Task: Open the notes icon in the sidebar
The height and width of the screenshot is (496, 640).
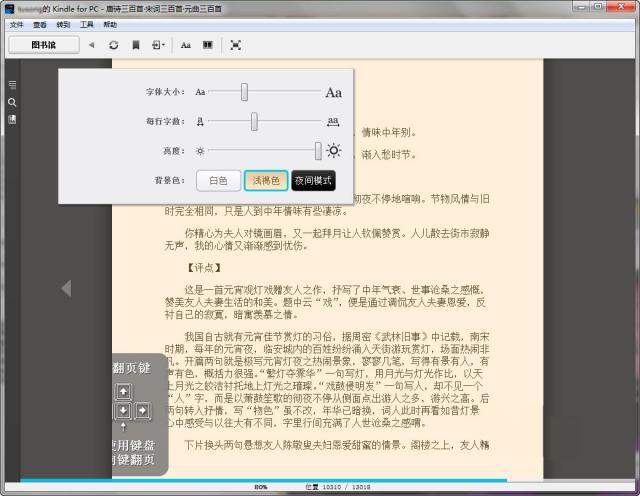Action: coord(12,119)
